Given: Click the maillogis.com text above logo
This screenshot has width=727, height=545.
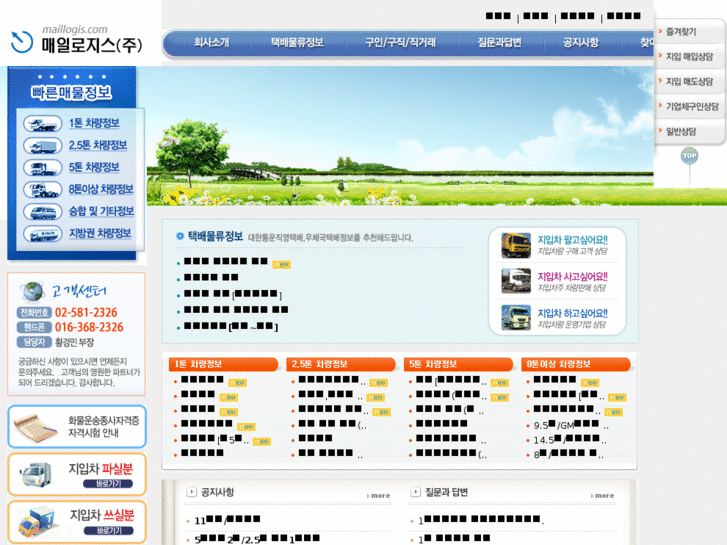Looking at the screenshot, I should (74, 29).
